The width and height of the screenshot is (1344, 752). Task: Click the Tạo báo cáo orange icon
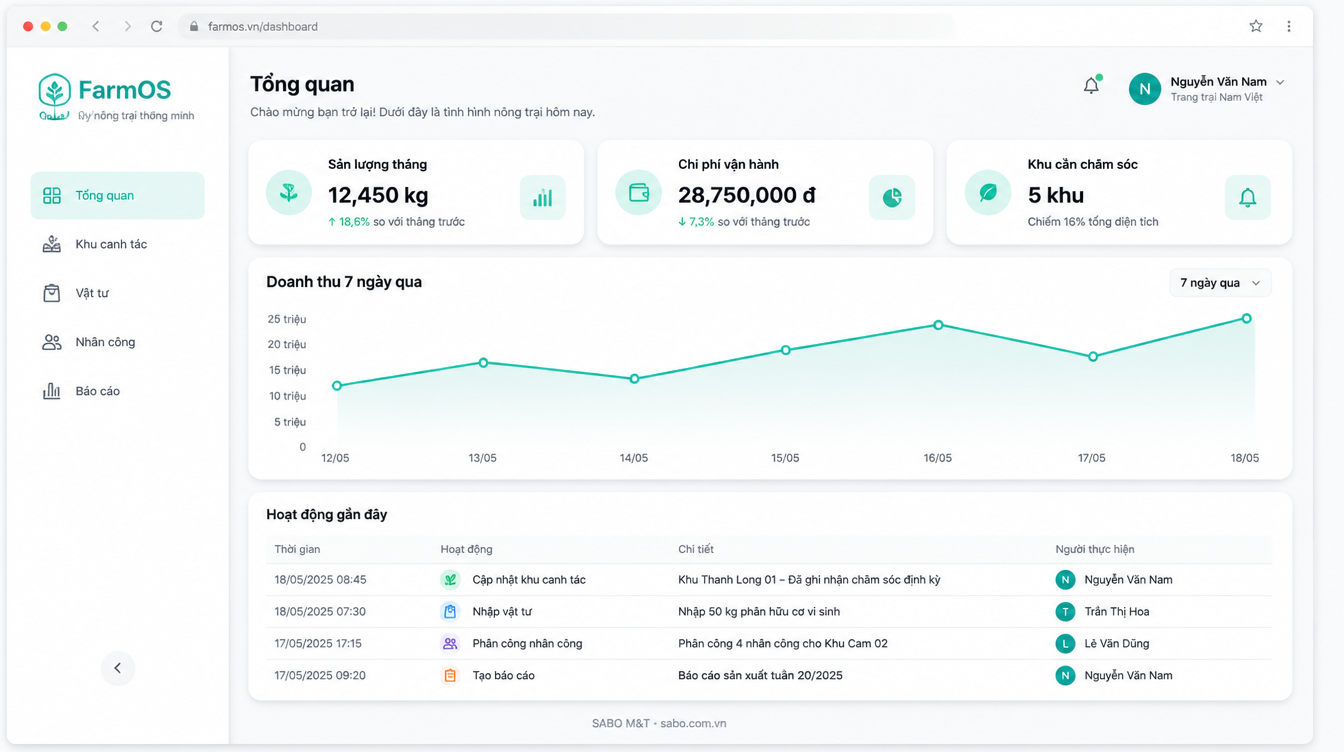[450, 676]
